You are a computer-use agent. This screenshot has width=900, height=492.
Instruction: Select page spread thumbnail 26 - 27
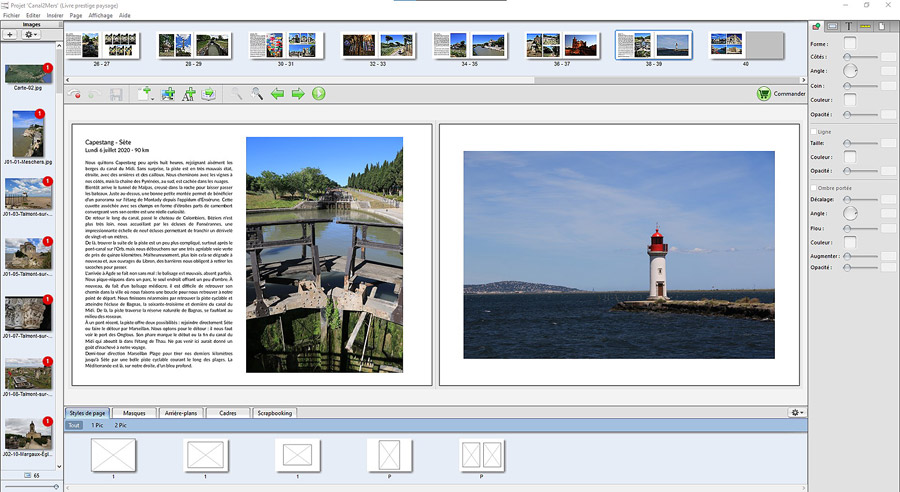coord(102,45)
